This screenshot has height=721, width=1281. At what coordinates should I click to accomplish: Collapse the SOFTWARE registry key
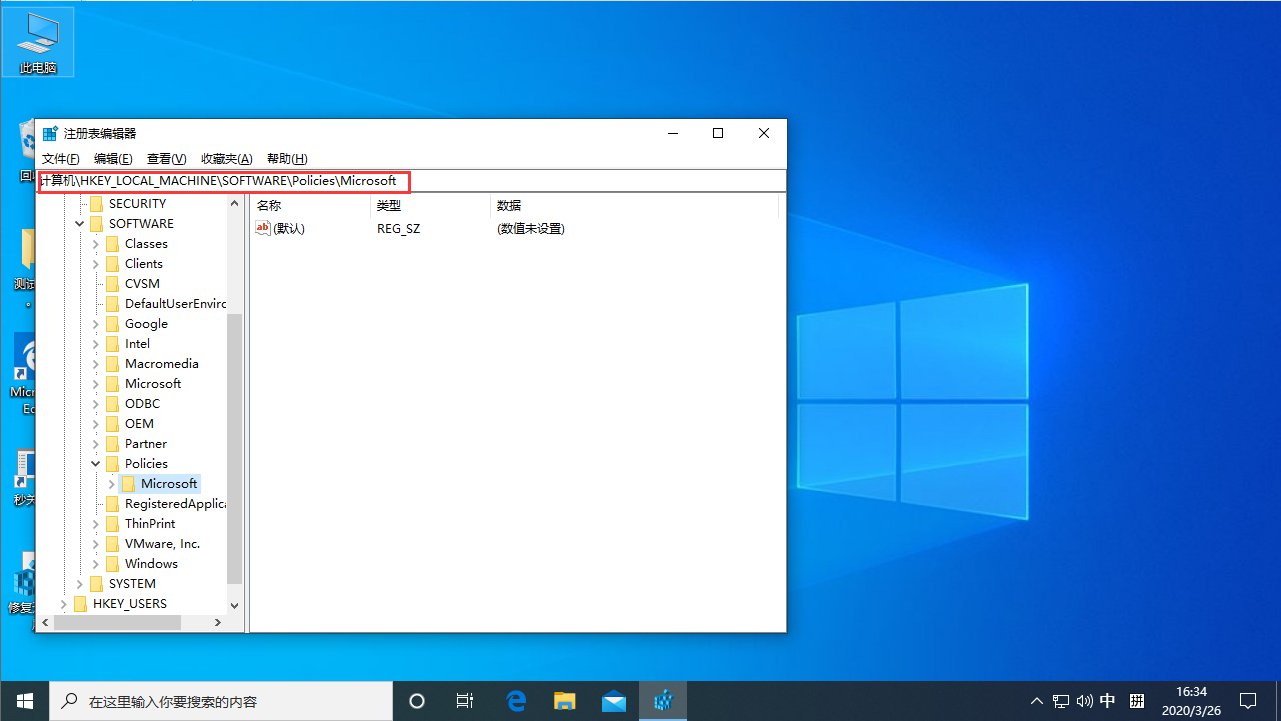[79, 223]
